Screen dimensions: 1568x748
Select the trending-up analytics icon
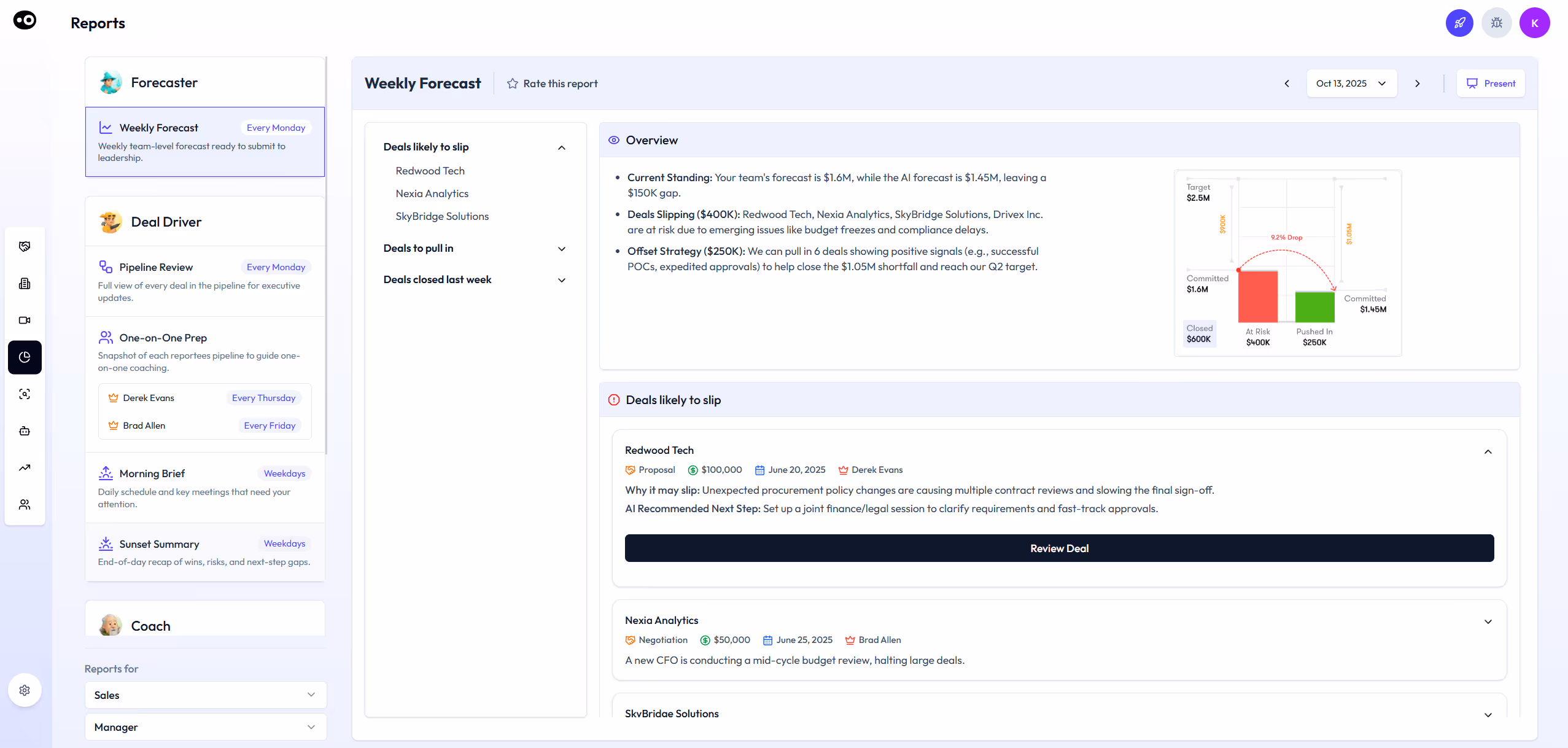pyautogui.click(x=25, y=467)
